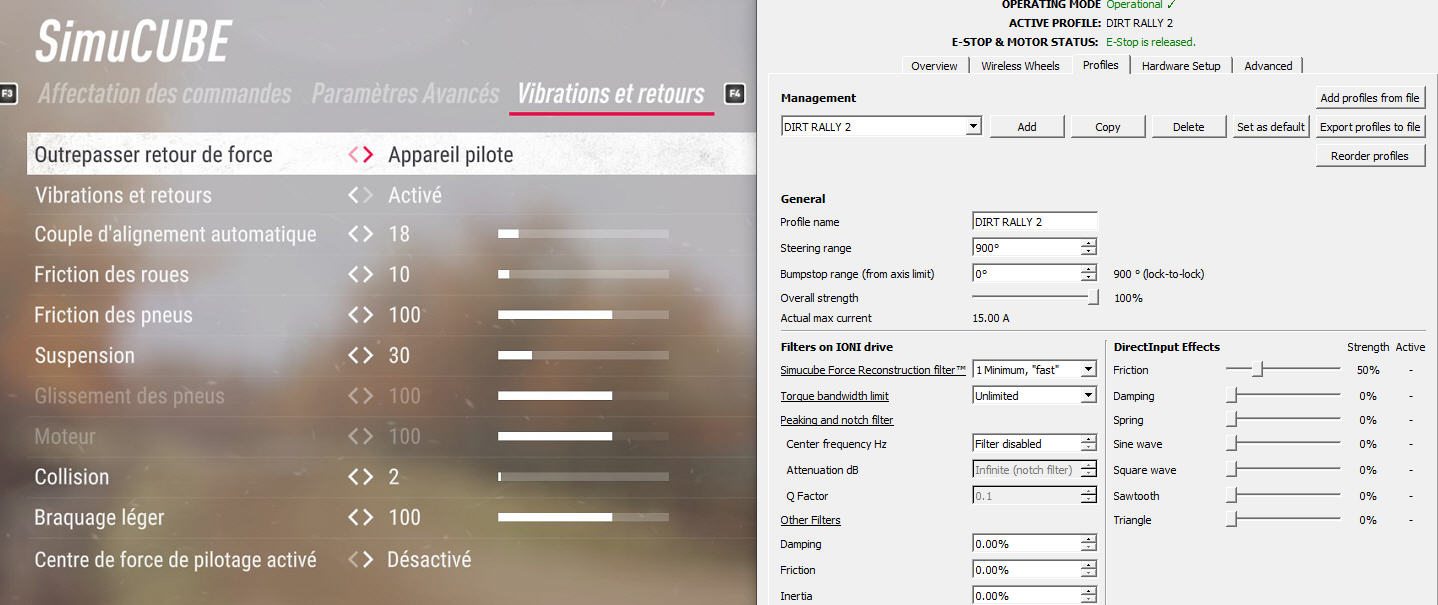Viewport: 1438px width, 605px height.
Task: Toggle the Outrepasser retour de force arrows
Action: [361, 155]
